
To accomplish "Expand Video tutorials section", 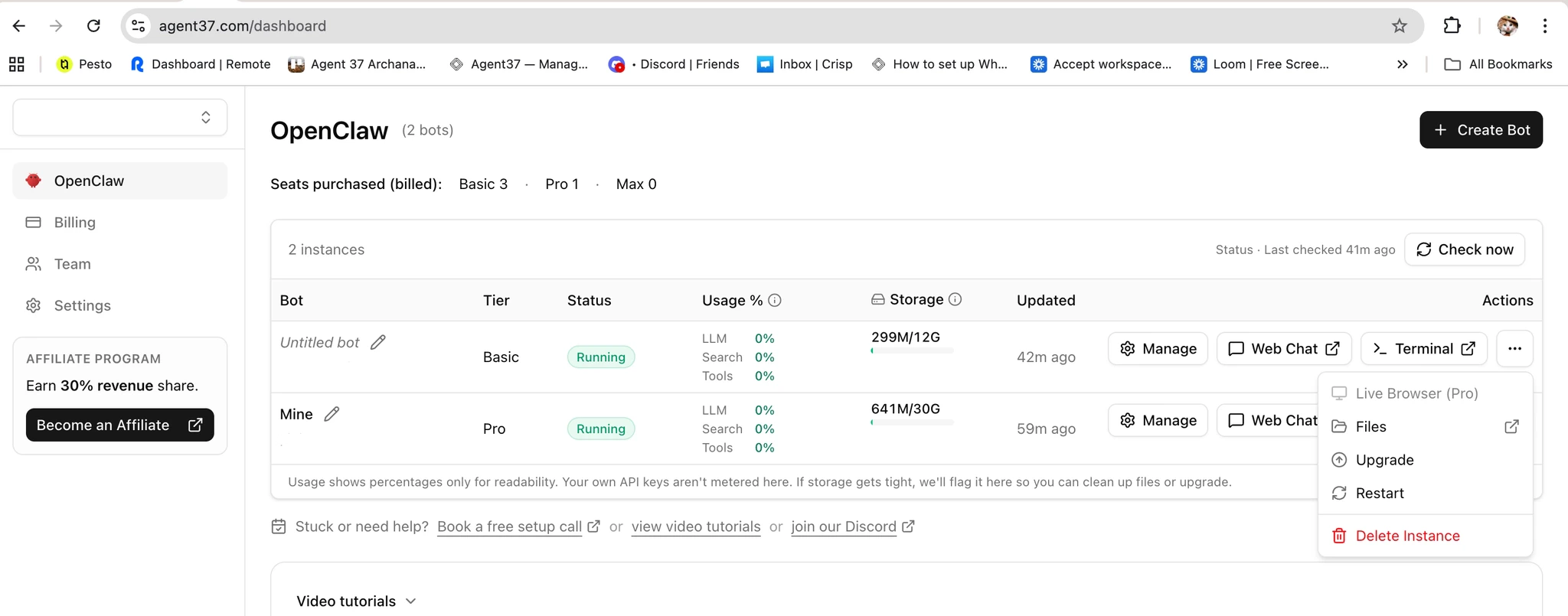I will 357,601.
